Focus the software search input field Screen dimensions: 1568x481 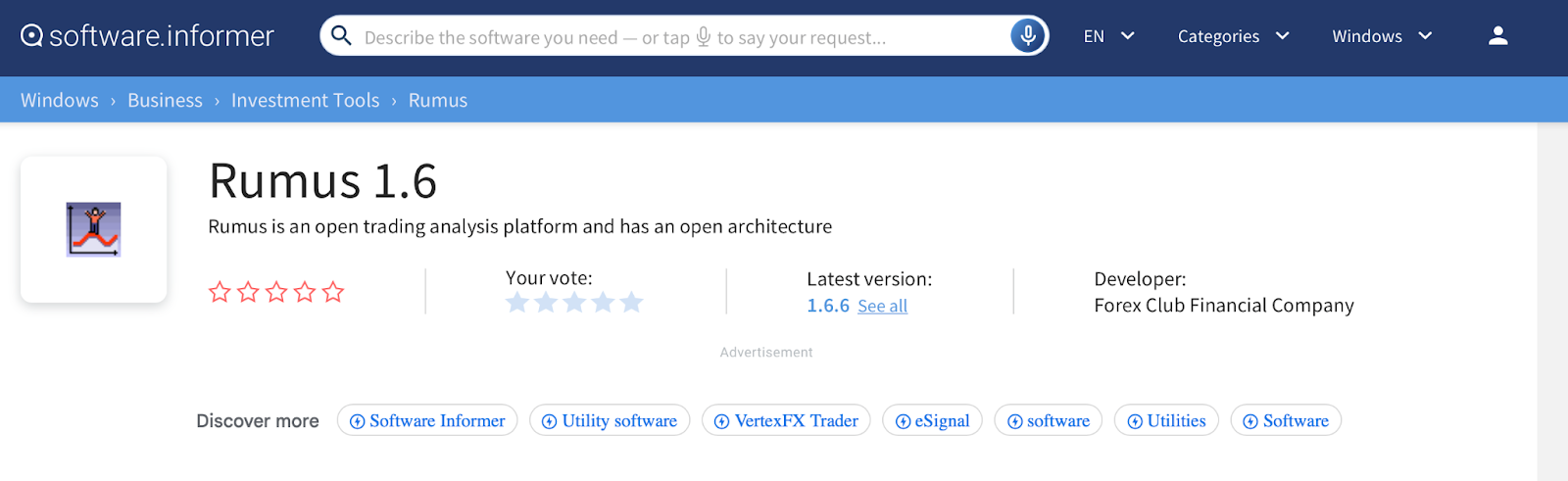coord(666,37)
